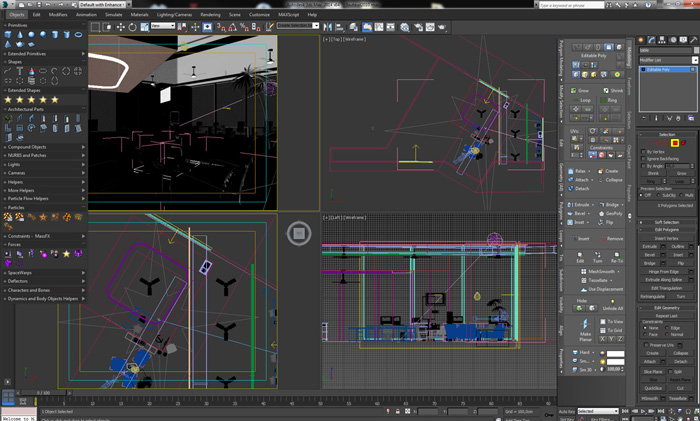
Task: Select Vertex sub-object level icon
Action: (648, 143)
